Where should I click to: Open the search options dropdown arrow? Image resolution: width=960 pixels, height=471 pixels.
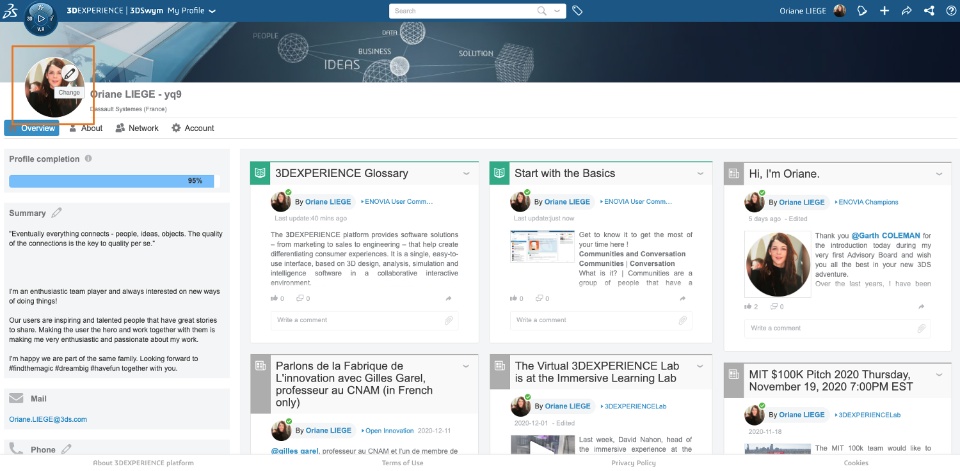pyautogui.click(x=557, y=10)
